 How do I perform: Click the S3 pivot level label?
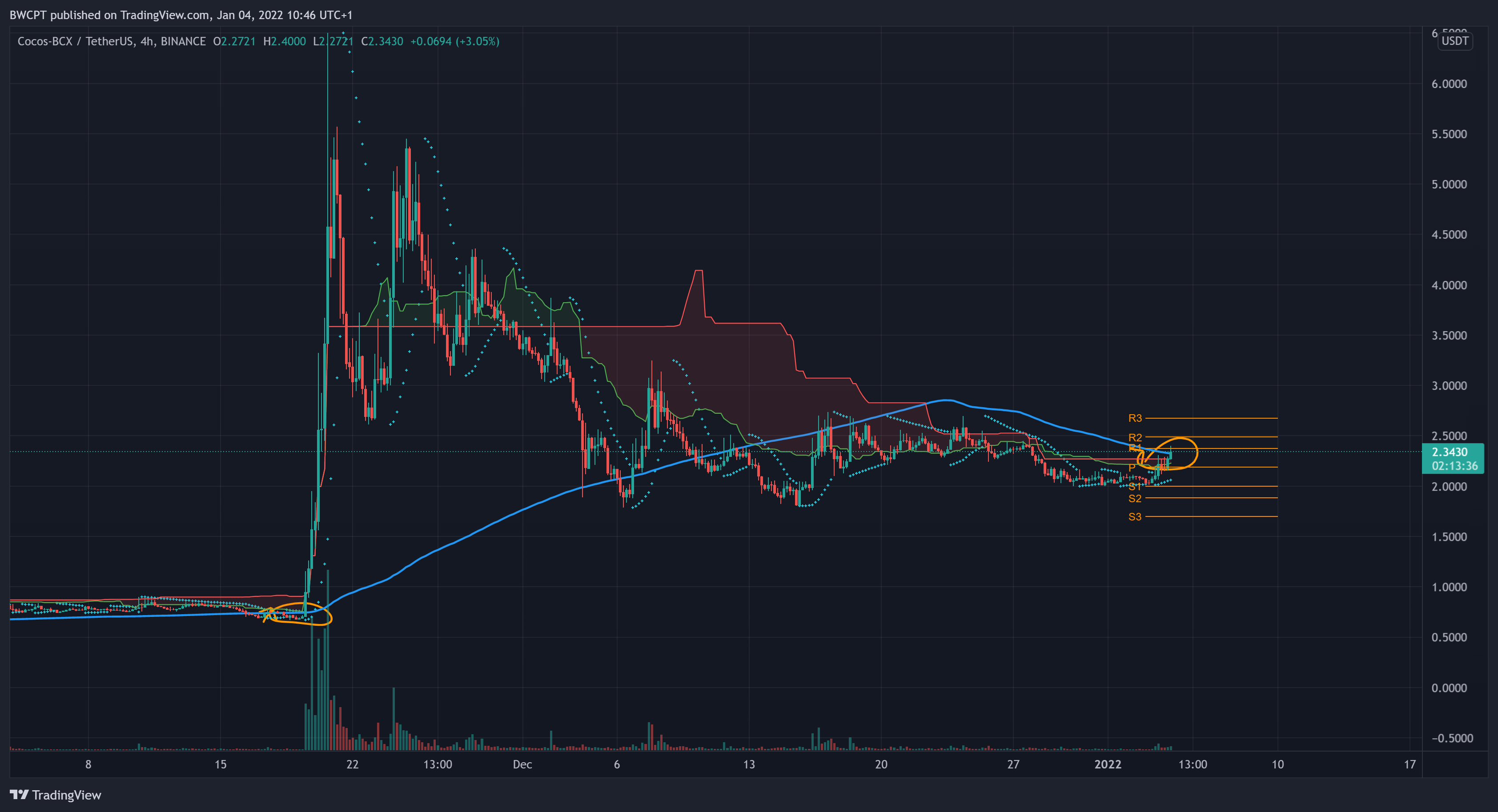pyautogui.click(x=1135, y=517)
